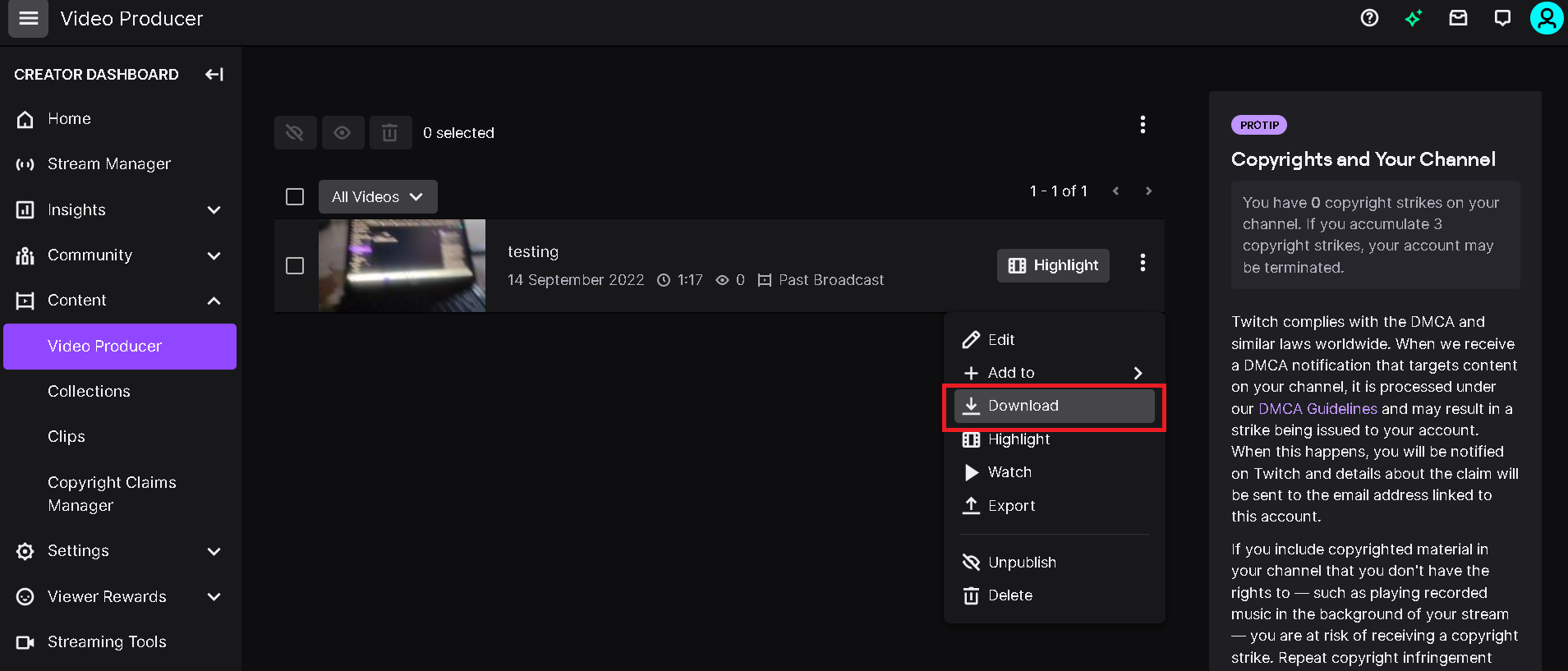Open the Add to submenu
The width and height of the screenshot is (1568, 671).
coord(1054,373)
